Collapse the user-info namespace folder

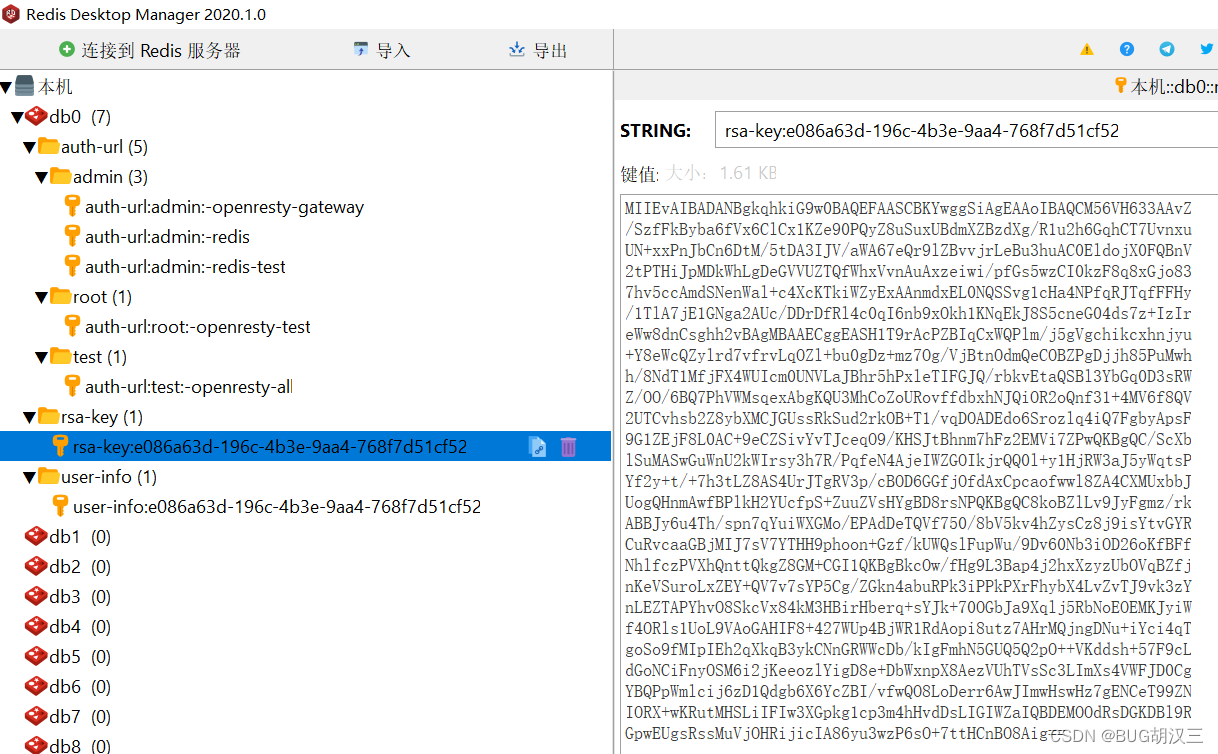pyautogui.click(x=29, y=477)
